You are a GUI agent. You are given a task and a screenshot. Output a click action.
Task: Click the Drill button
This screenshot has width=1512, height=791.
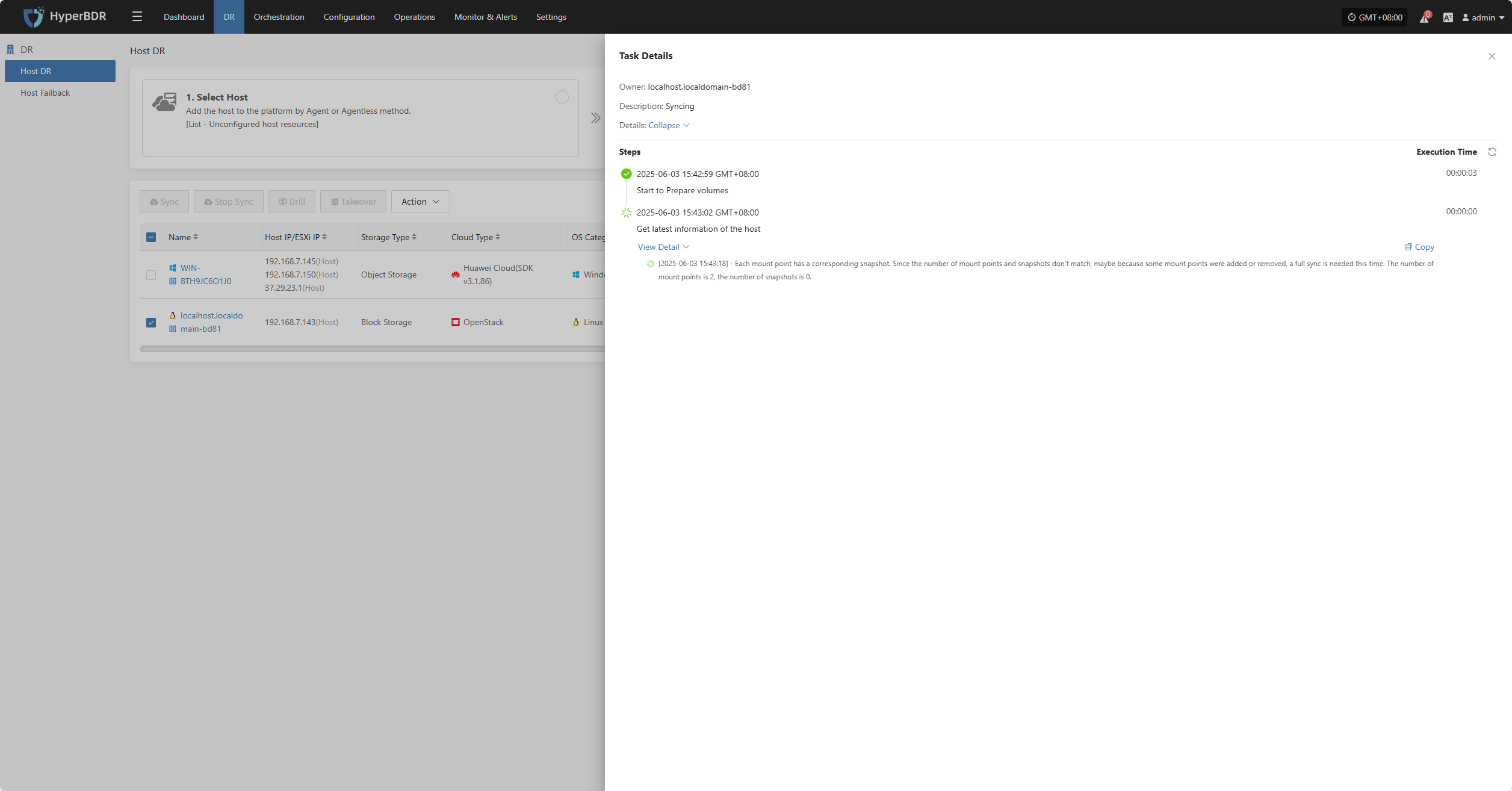tap(292, 202)
